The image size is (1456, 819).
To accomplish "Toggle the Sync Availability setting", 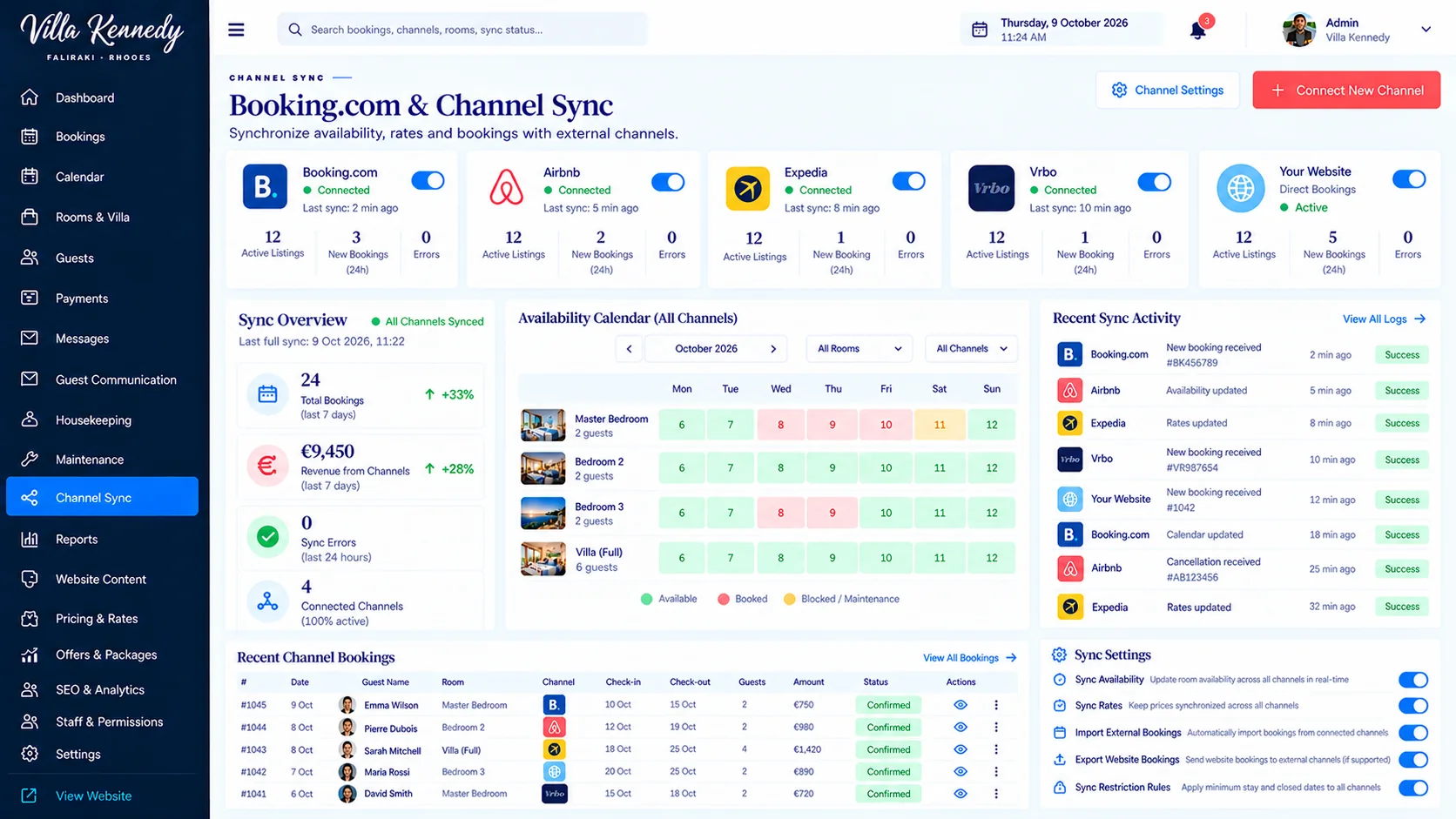I will click(x=1413, y=680).
